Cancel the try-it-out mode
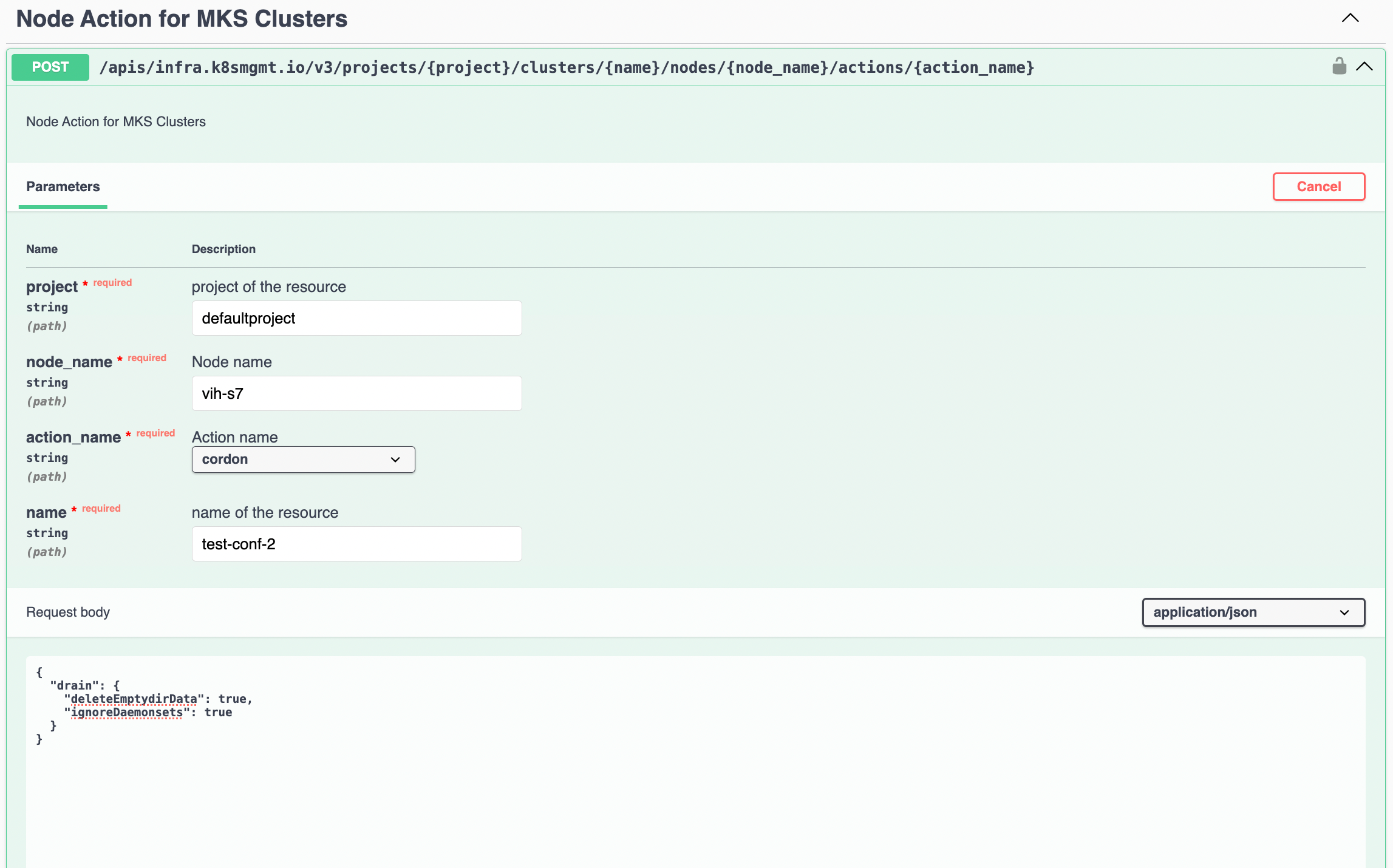The image size is (1393, 868). point(1319,186)
